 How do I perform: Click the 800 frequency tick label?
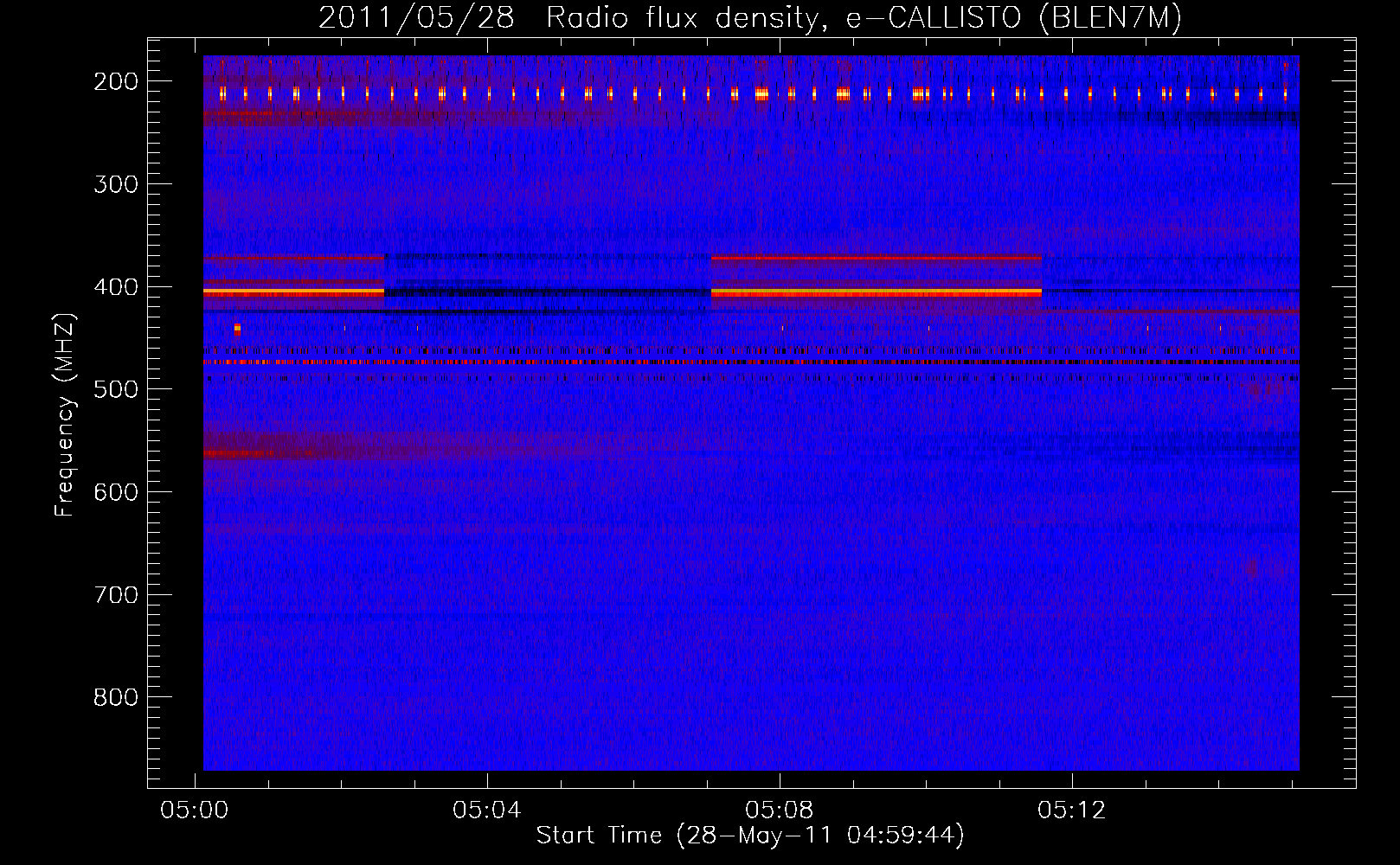coord(116,697)
